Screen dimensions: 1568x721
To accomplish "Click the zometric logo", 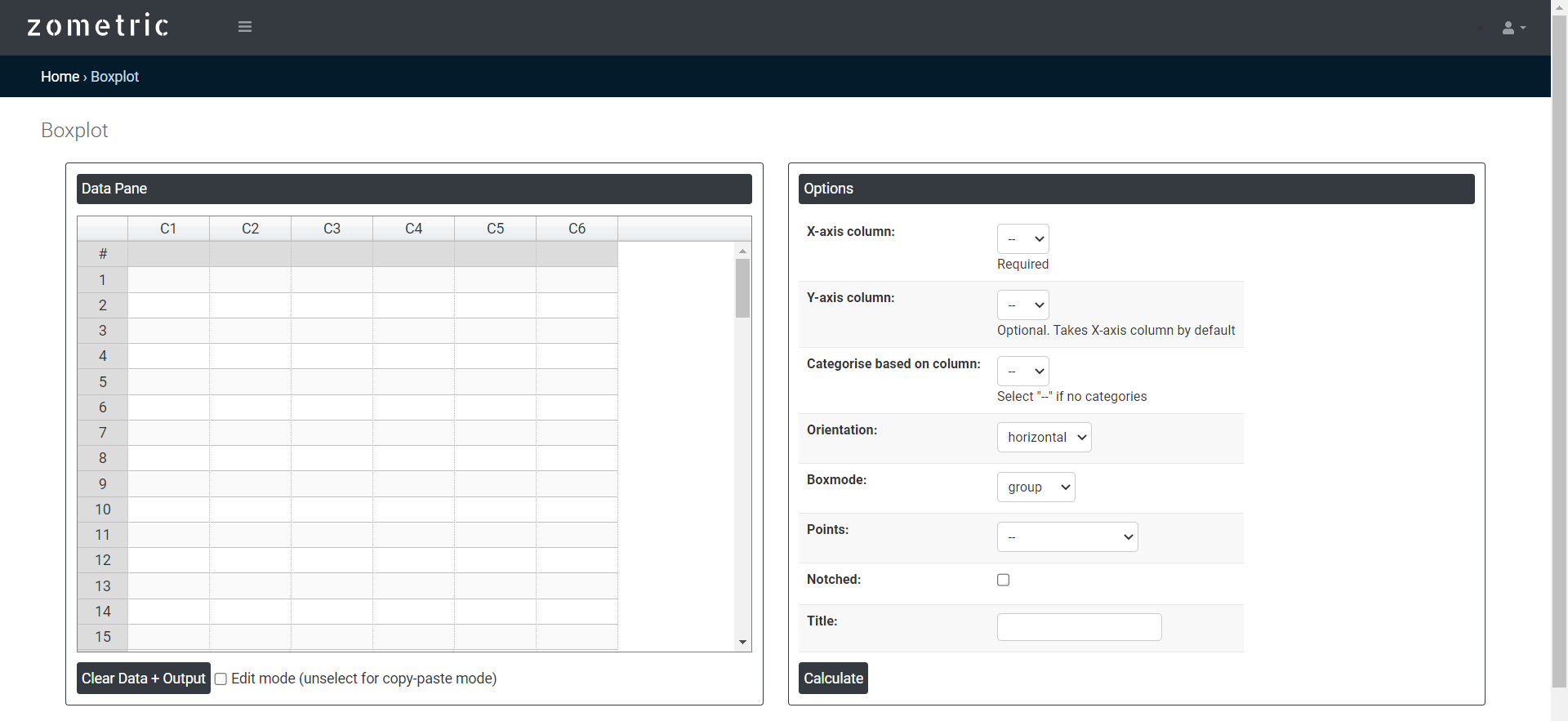I will tap(98, 26).
